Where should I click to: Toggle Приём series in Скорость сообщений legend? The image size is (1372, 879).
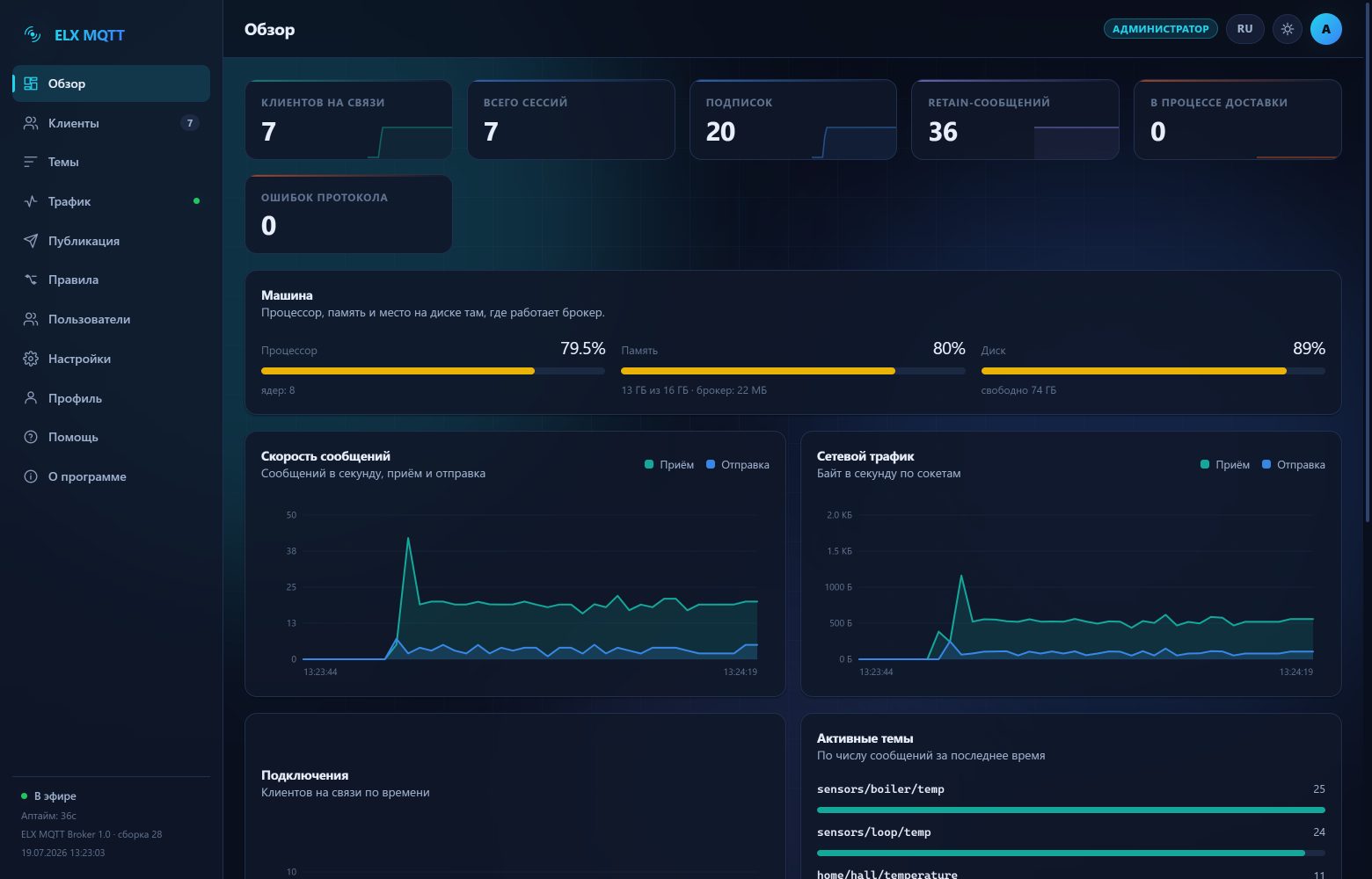(x=669, y=465)
